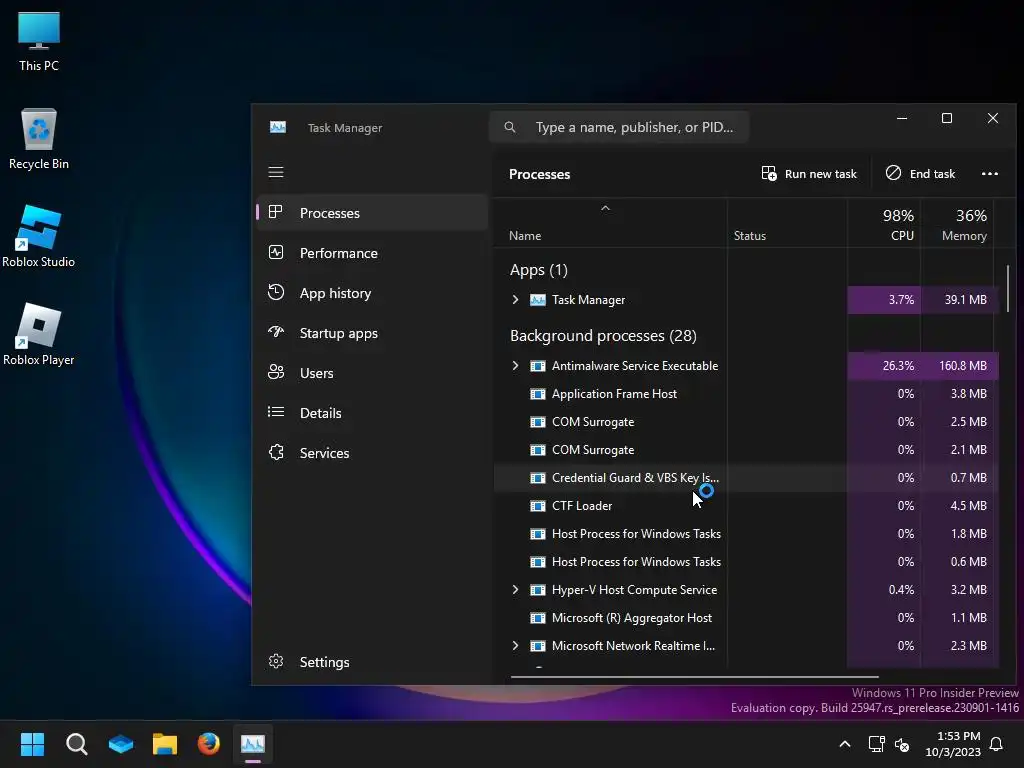Focus the name, publisher, or PID search box
This screenshot has width=1024, height=768.
pos(618,127)
